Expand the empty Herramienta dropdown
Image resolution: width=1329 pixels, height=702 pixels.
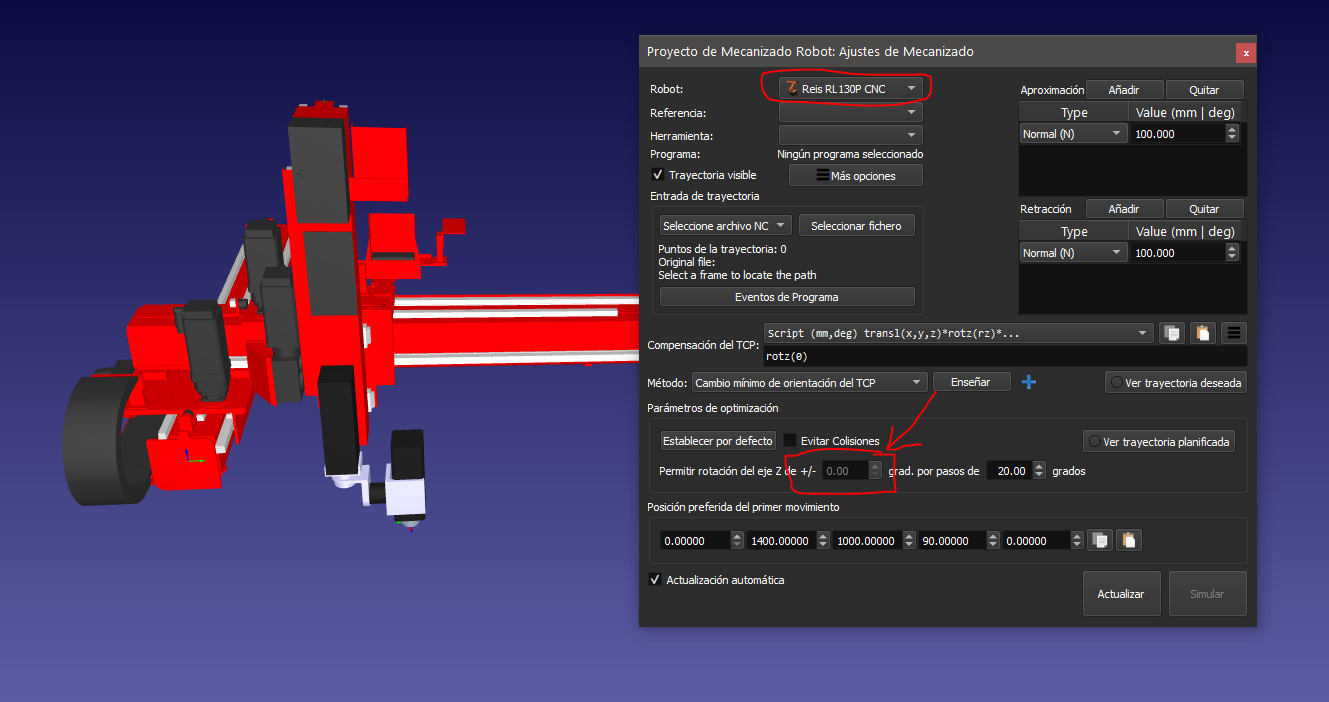850,135
